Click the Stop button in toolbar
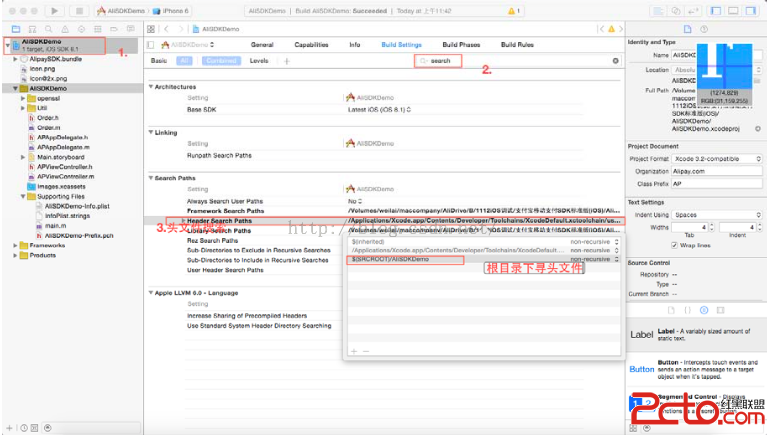 coord(77,10)
